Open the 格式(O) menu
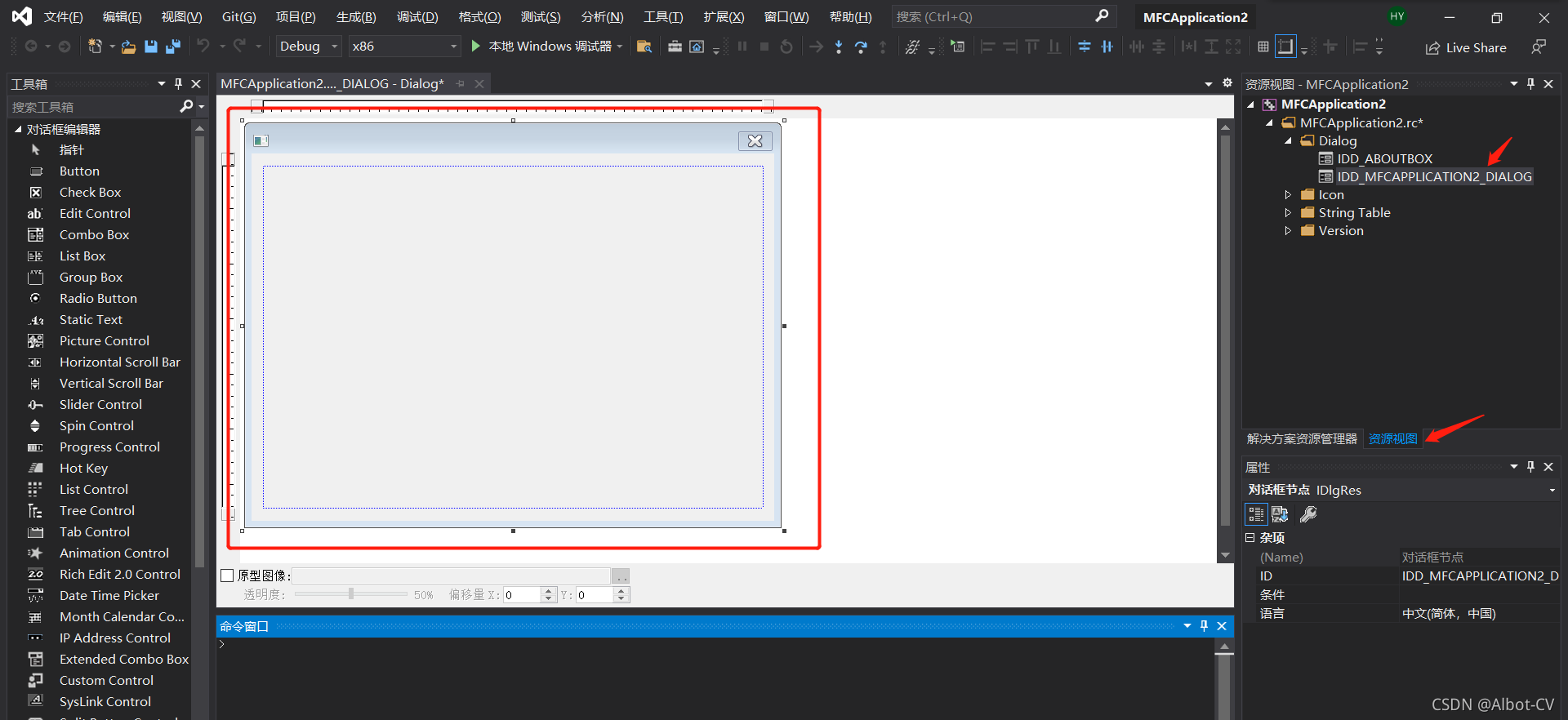Screen dimensions: 1568x720 click(479, 16)
